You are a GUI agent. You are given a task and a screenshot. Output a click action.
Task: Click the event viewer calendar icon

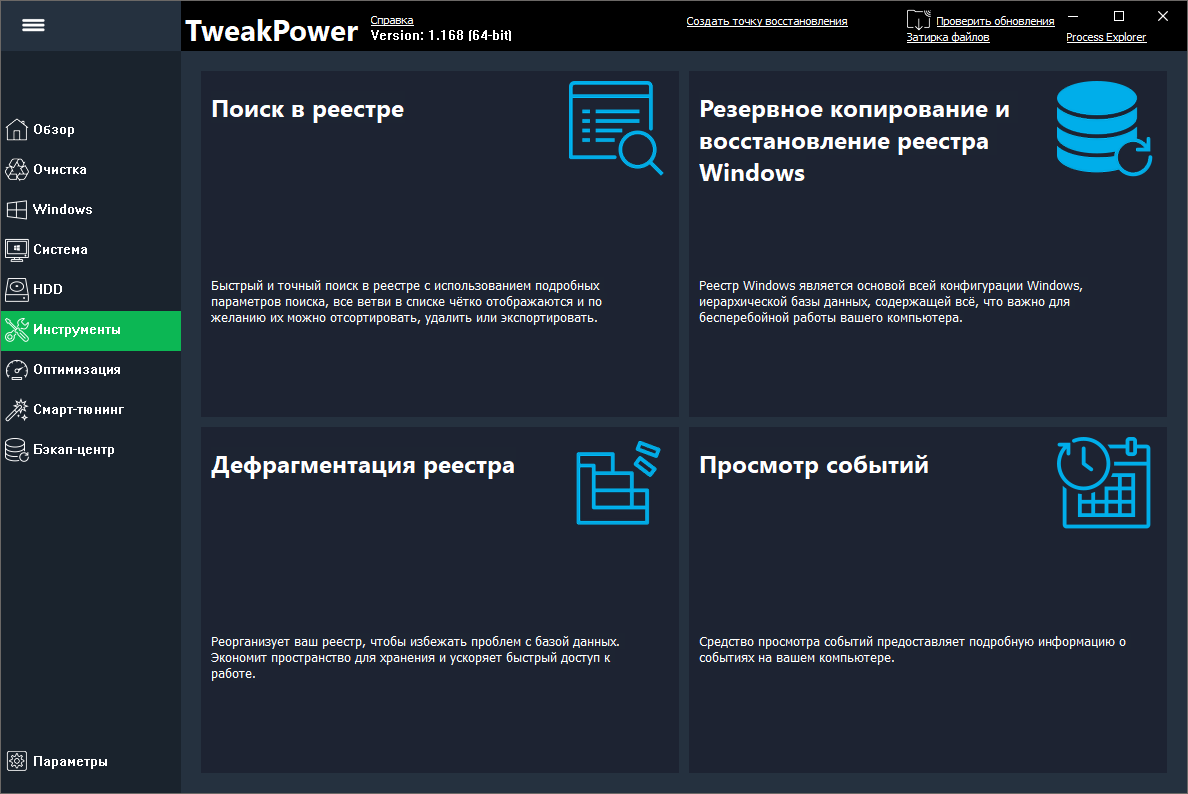(x=1104, y=483)
